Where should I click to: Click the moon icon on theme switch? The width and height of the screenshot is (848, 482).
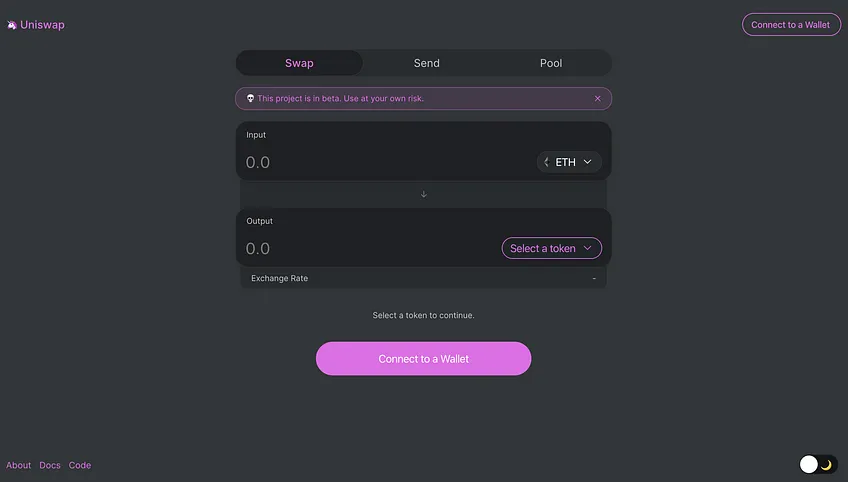coord(826,465)
